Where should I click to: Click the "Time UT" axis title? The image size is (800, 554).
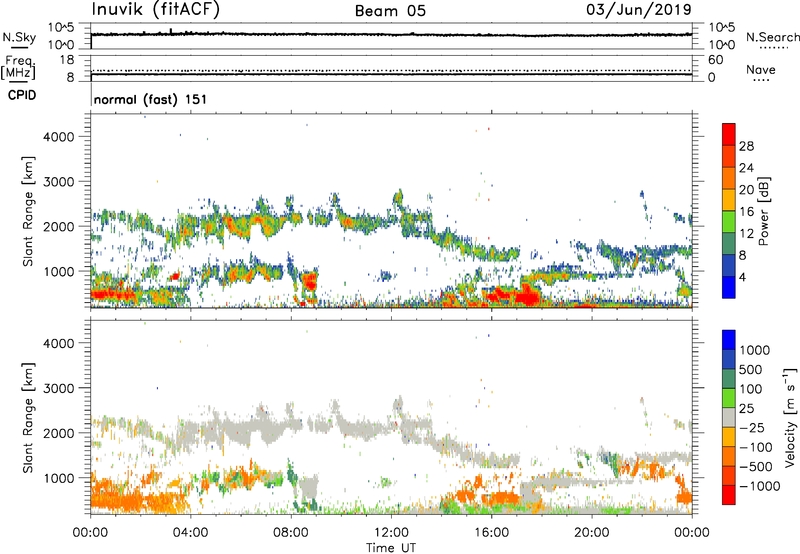[391, 548]
